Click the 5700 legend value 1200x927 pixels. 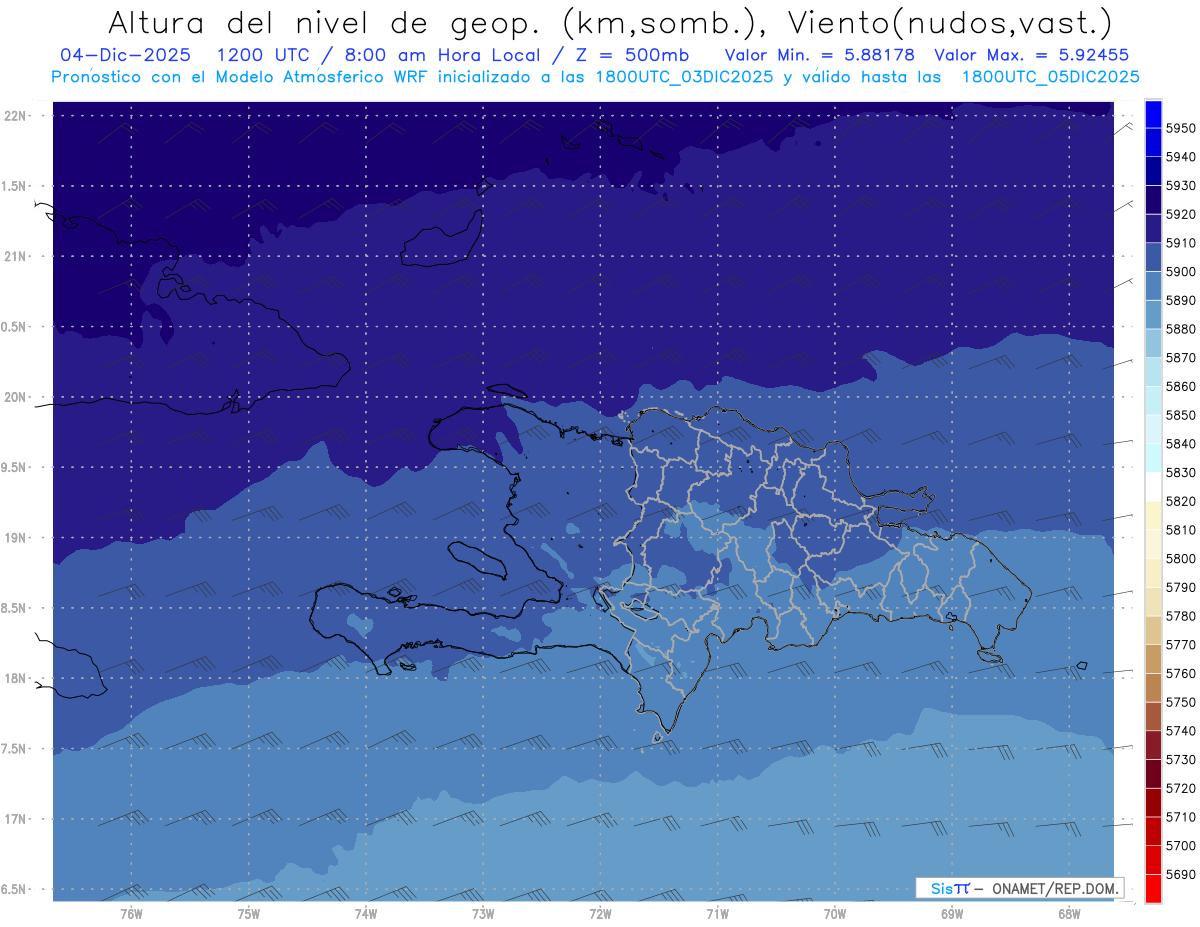(1180, 846)
